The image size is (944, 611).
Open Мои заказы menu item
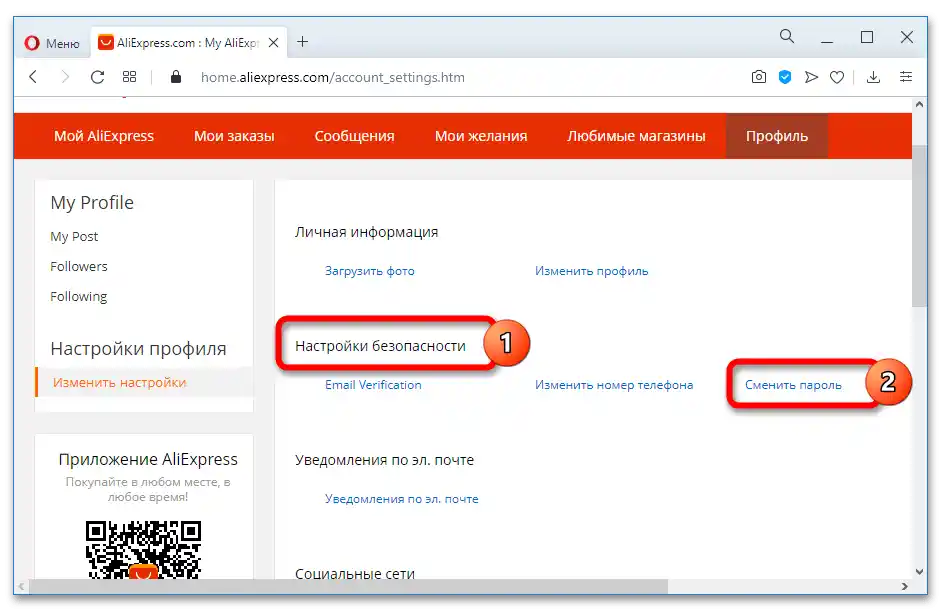[x=234, y=136]
